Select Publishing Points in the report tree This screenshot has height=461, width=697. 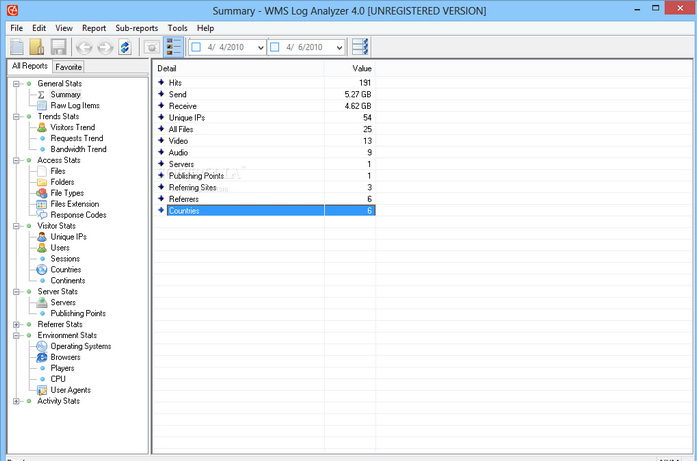point(78,313)
